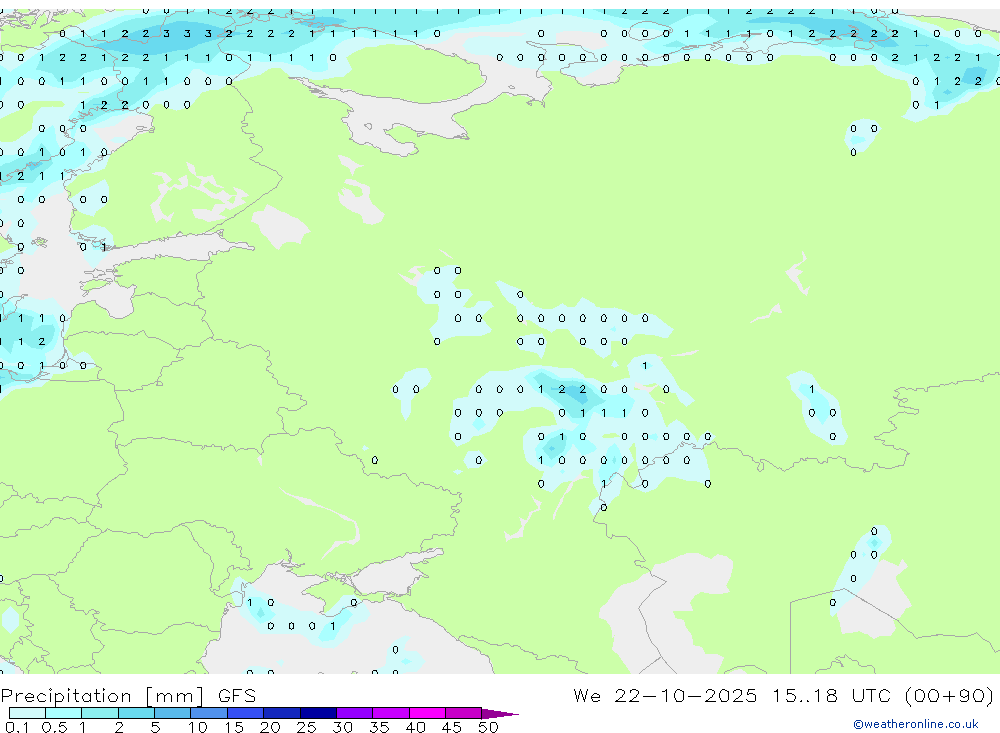Pick legend swatch between 5 and 10

click(173, 713)
